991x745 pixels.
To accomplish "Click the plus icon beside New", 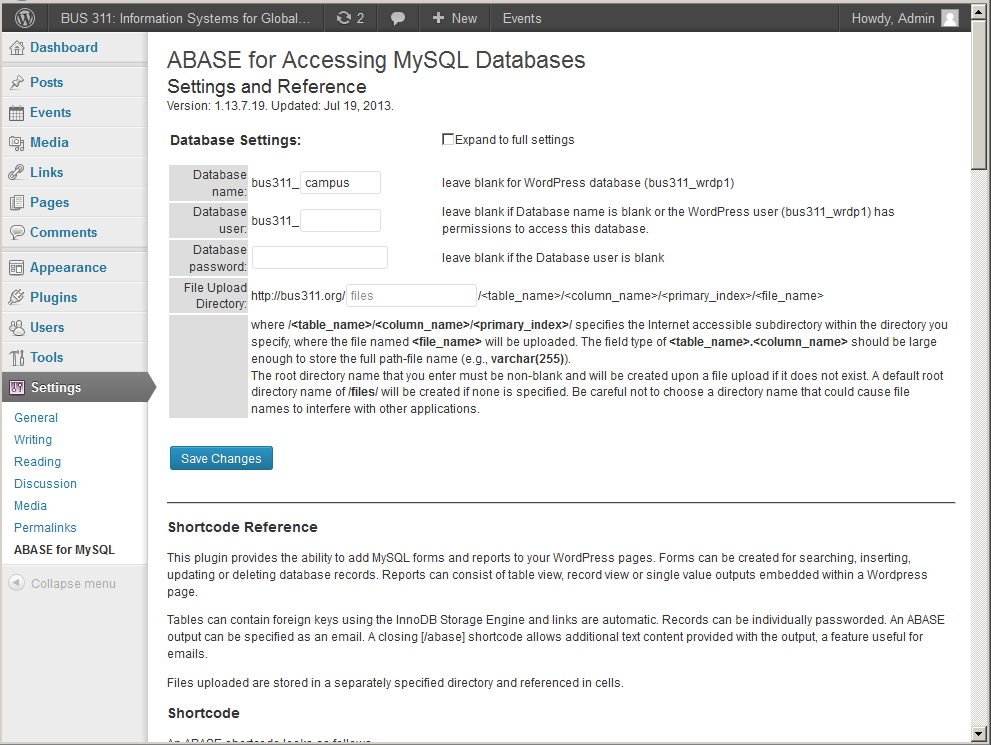I will tap(438, 18).
